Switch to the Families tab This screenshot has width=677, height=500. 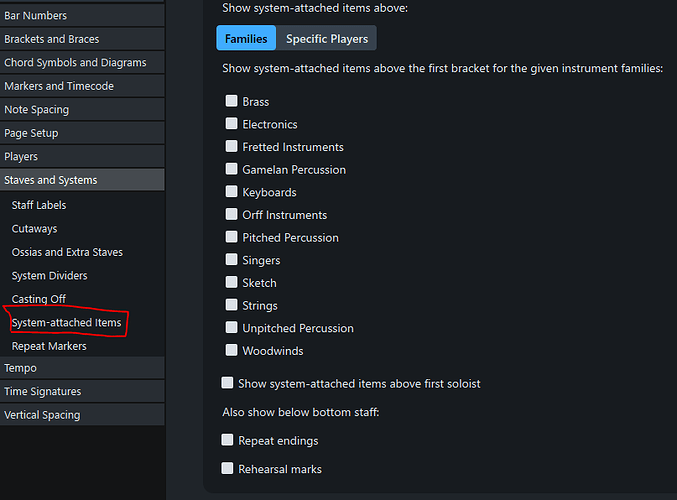tap(246, 39)
